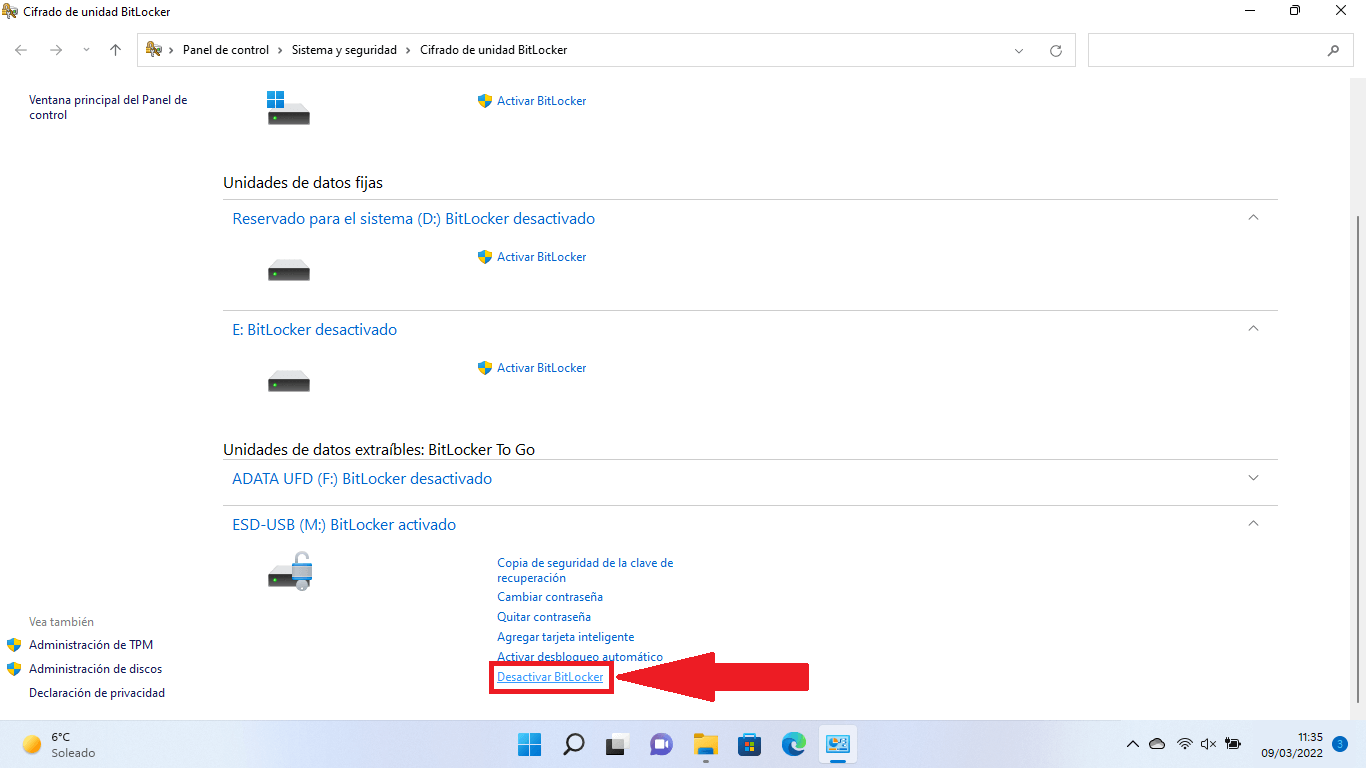
Task: Open 'Sistema y seguridad' breadcrumb
Action: coord(344,50)
